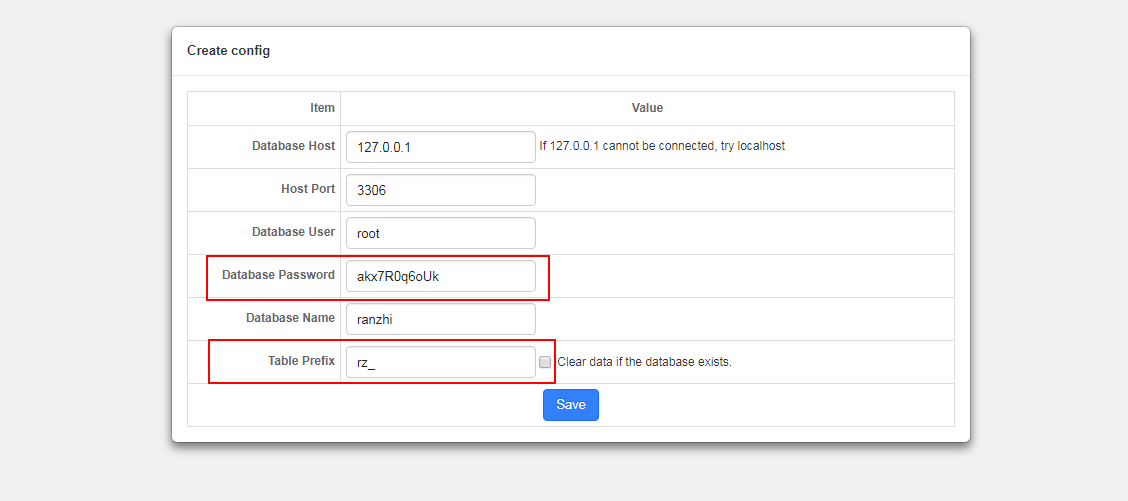Click the empty Item cell left of Save
This screenshot has height=501, width=1128.
[264, 405]
